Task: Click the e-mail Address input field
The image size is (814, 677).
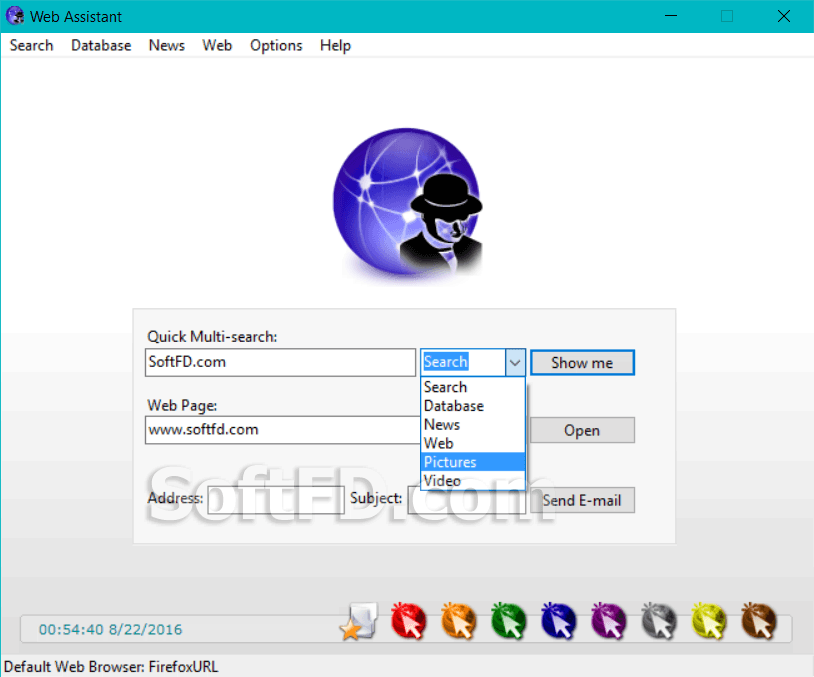Action: (276, 500)
